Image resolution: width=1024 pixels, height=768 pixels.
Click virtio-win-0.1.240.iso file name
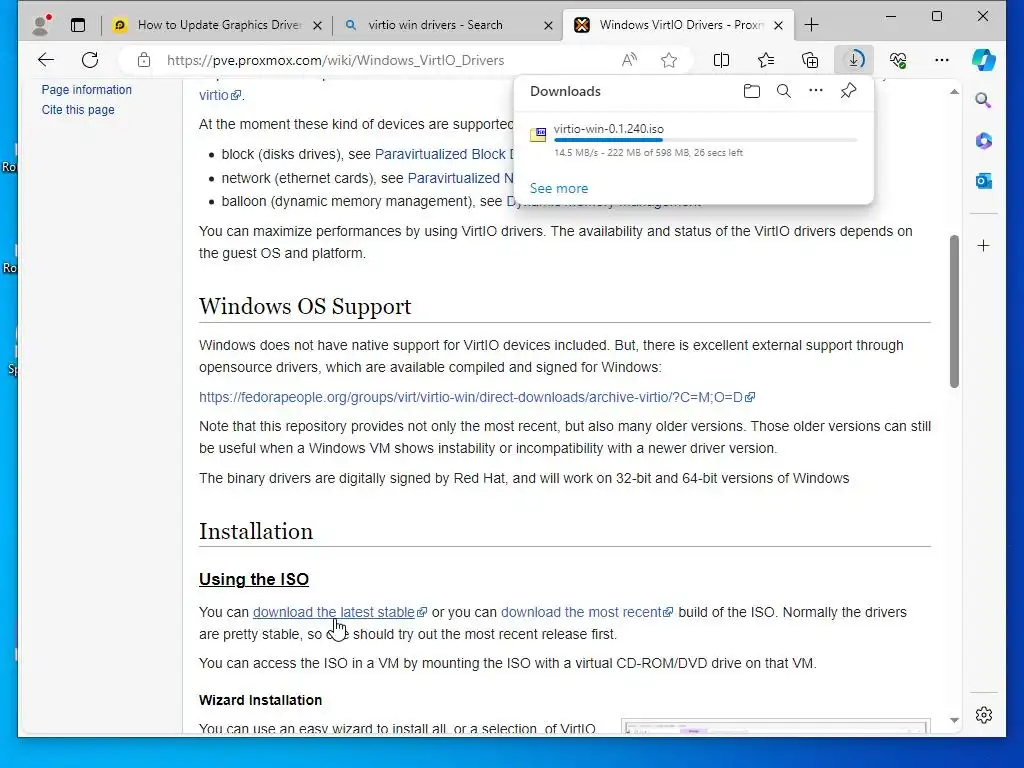609,129
